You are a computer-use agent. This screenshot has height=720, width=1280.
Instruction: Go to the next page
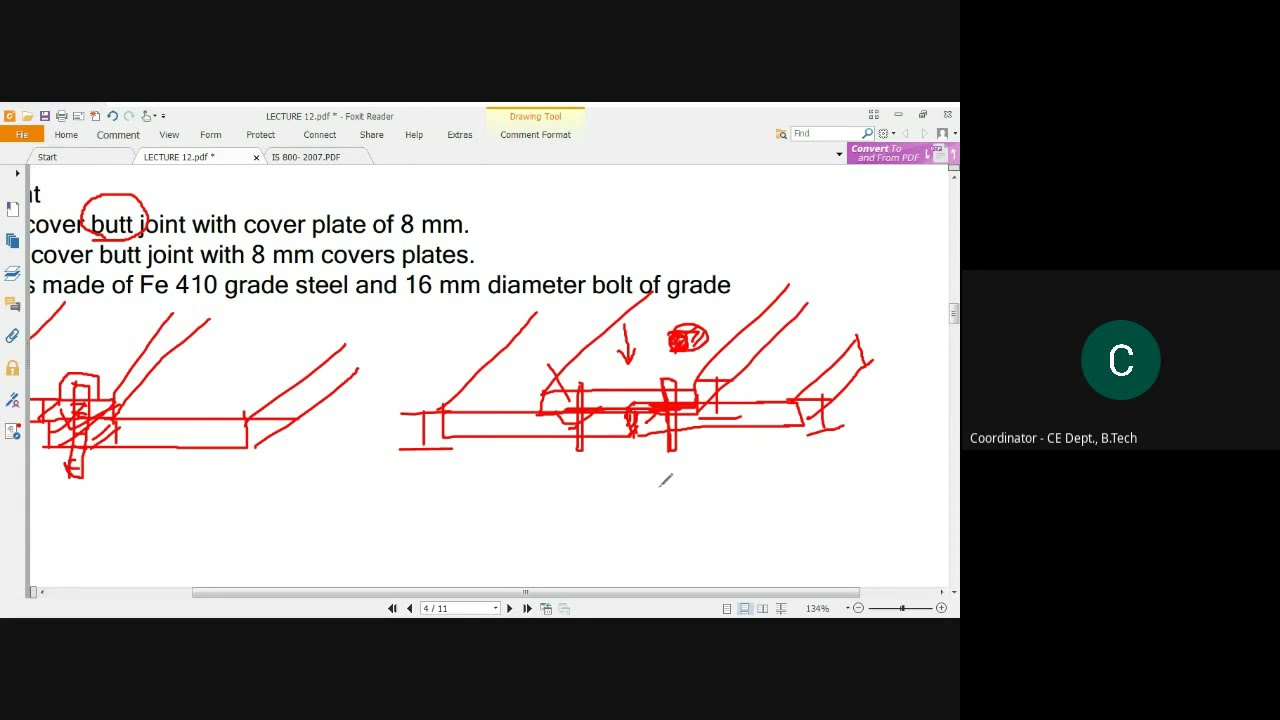click(509, 608)
